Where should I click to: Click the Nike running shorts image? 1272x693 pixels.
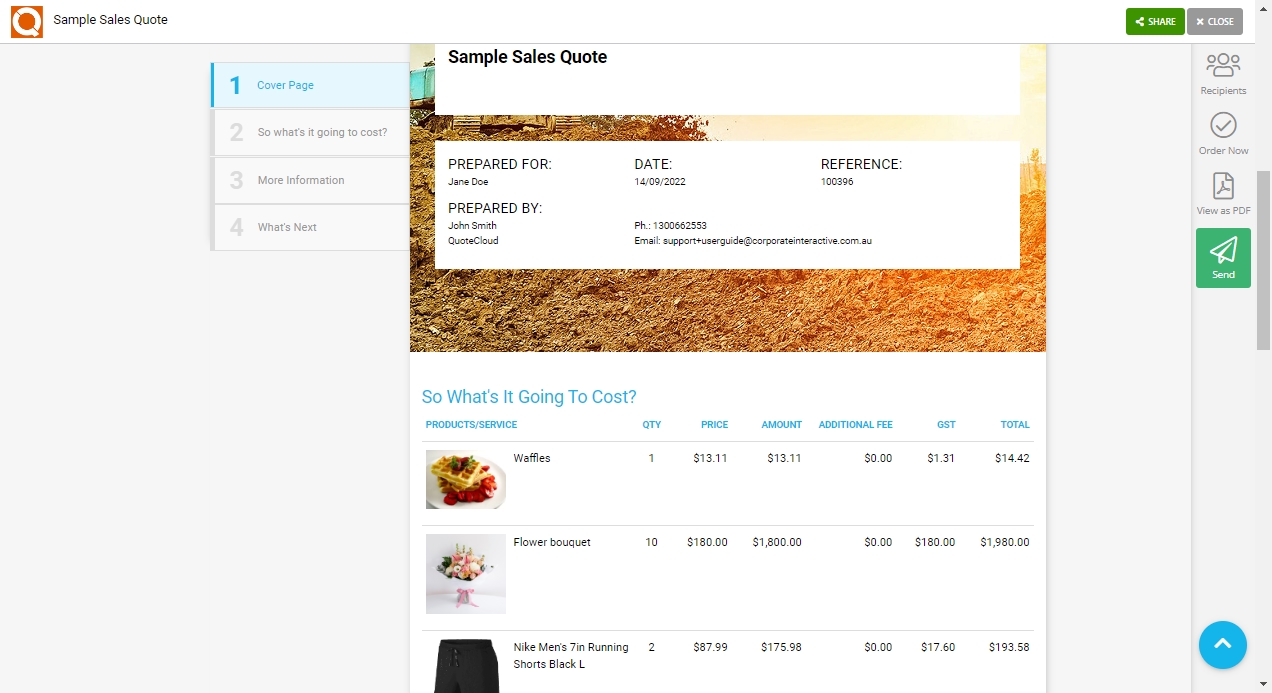pyautogui.click(x=466, y=665)
